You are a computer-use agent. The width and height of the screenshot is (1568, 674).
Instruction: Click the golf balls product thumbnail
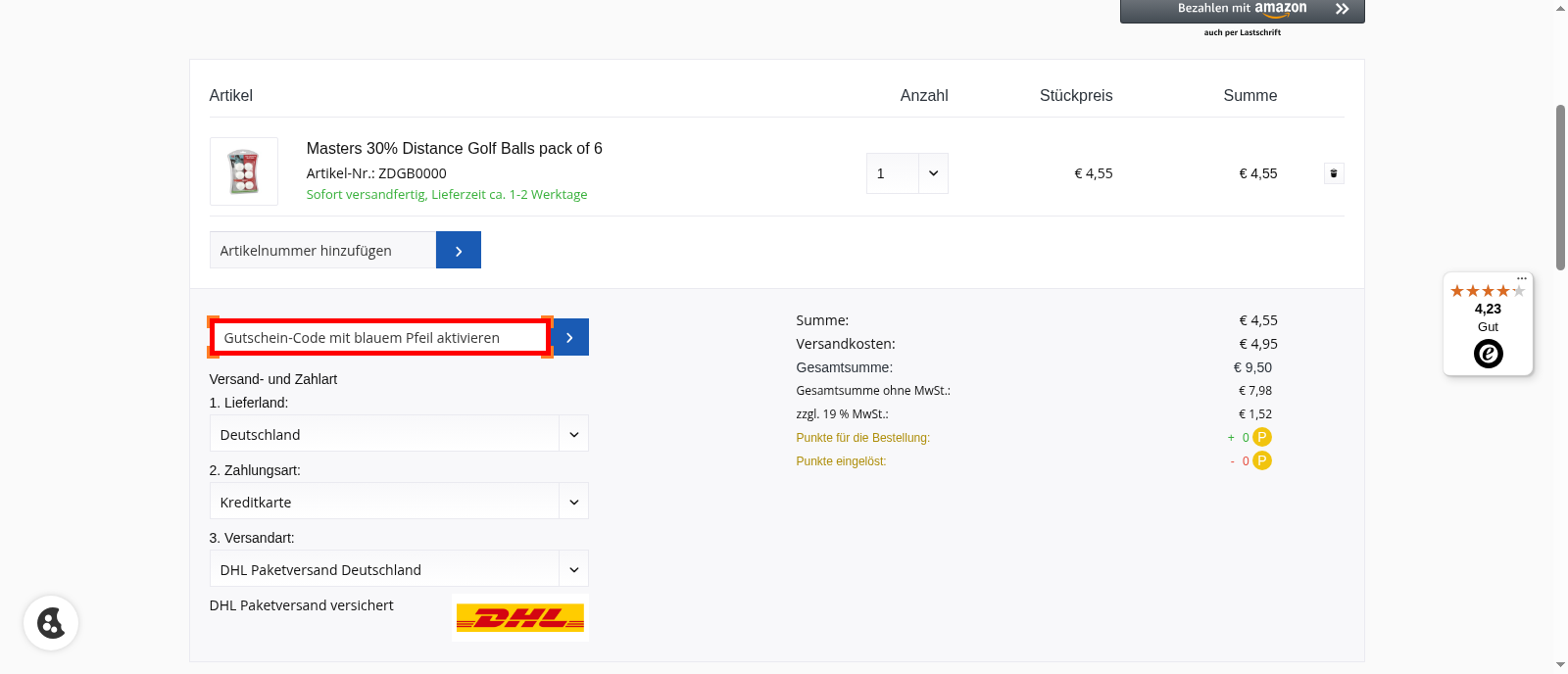[x=244, y=171]
